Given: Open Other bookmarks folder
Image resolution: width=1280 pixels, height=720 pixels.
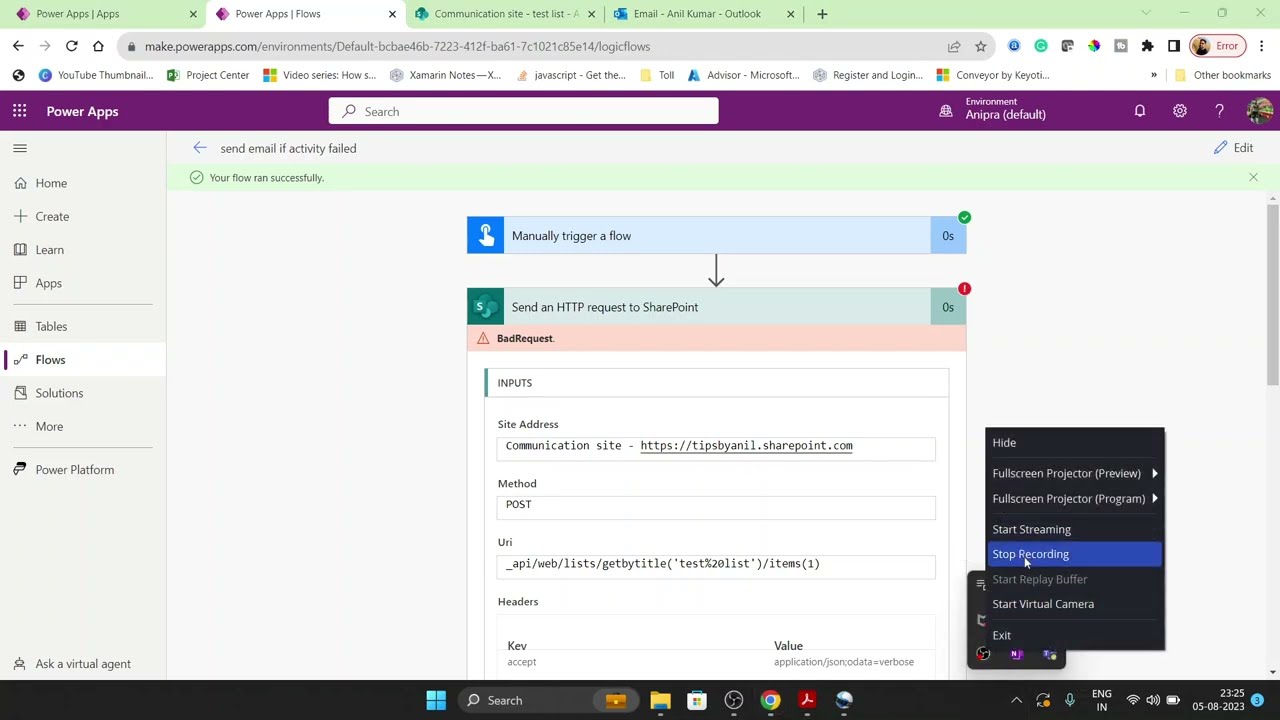Looking at the screenshot, I should point(1222,75).
